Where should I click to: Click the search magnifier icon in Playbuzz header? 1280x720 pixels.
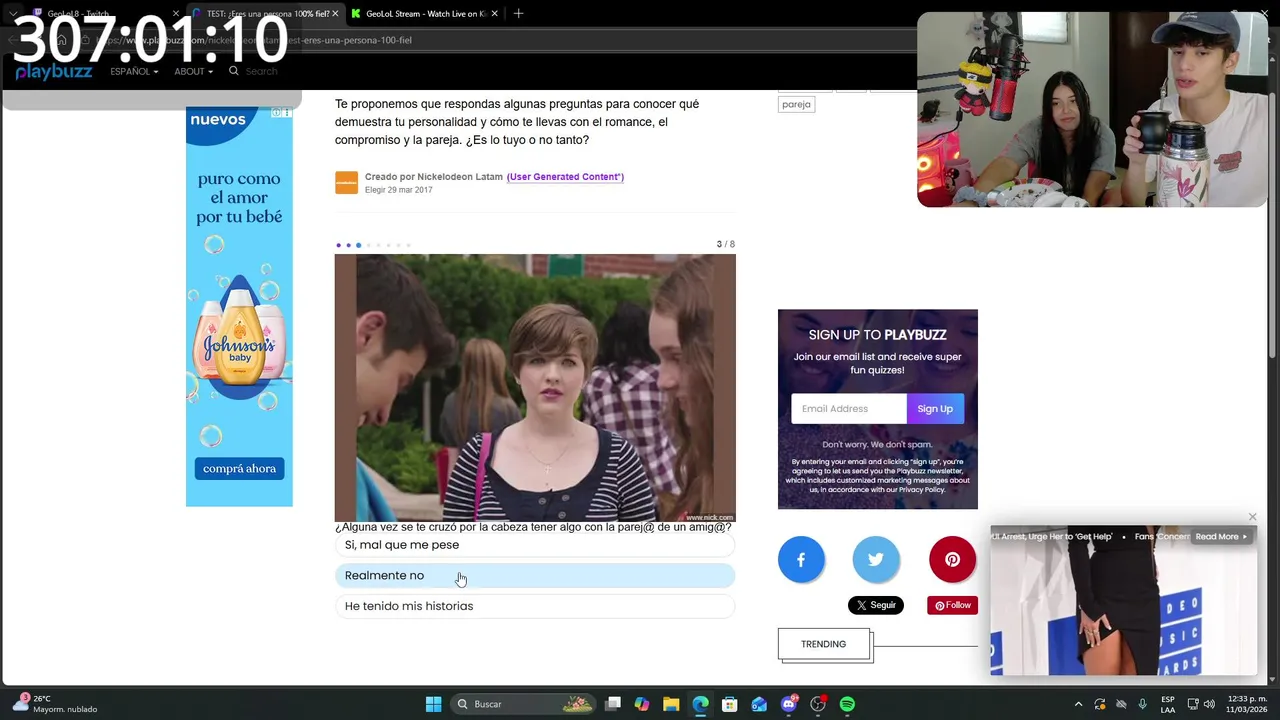pyautogui.click(x=234, y=71)
